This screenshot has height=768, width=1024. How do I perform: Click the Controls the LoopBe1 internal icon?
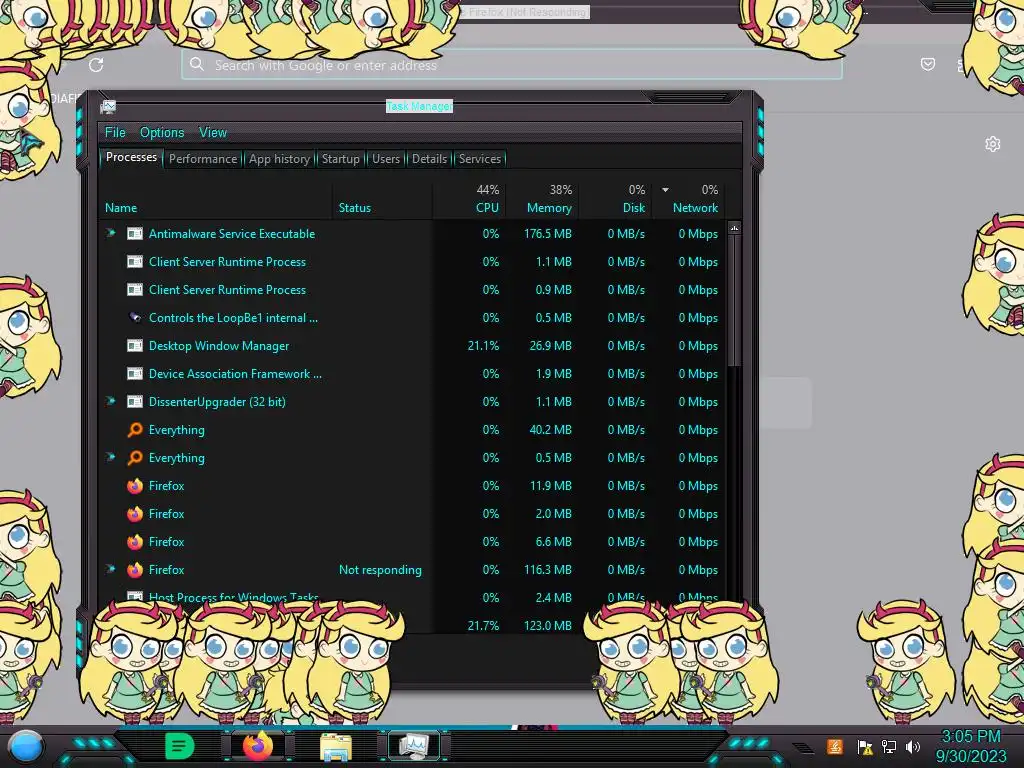tap(135, 318)
